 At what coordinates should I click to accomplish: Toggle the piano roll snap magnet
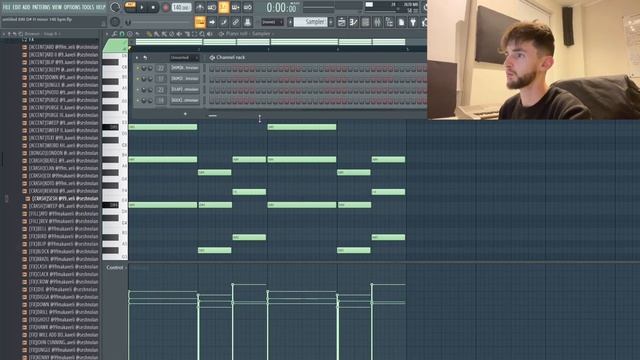coord(122,34)
